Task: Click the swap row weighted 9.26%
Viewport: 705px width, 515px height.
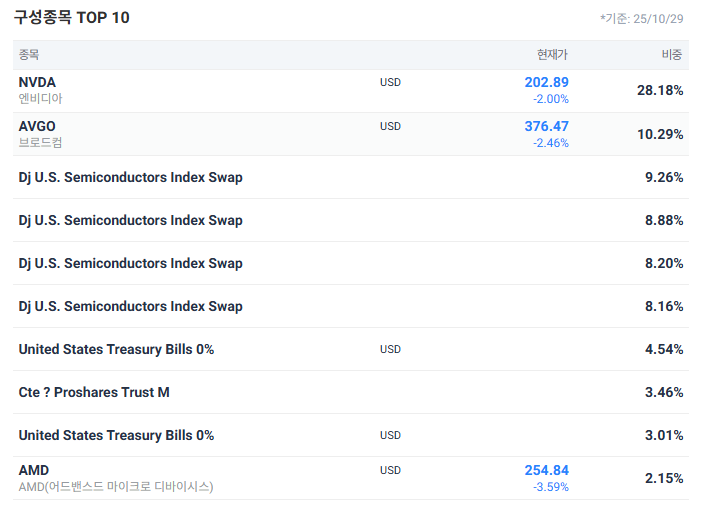Action: 351,177
